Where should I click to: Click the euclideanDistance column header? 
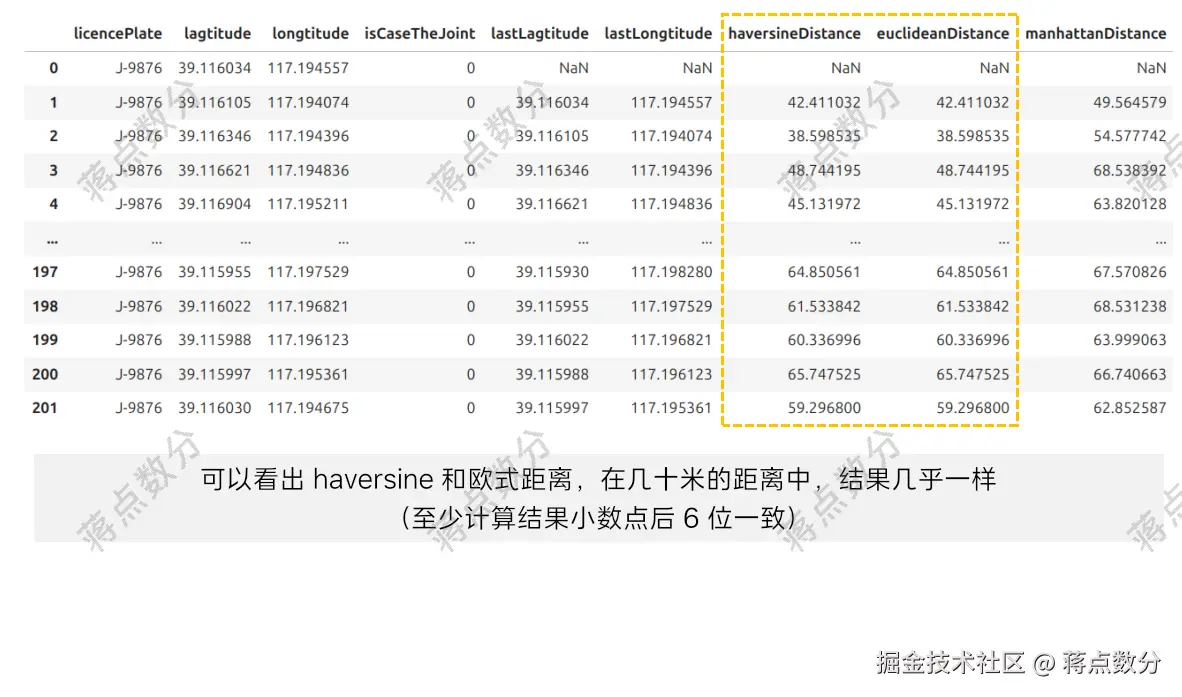point(944,33)
